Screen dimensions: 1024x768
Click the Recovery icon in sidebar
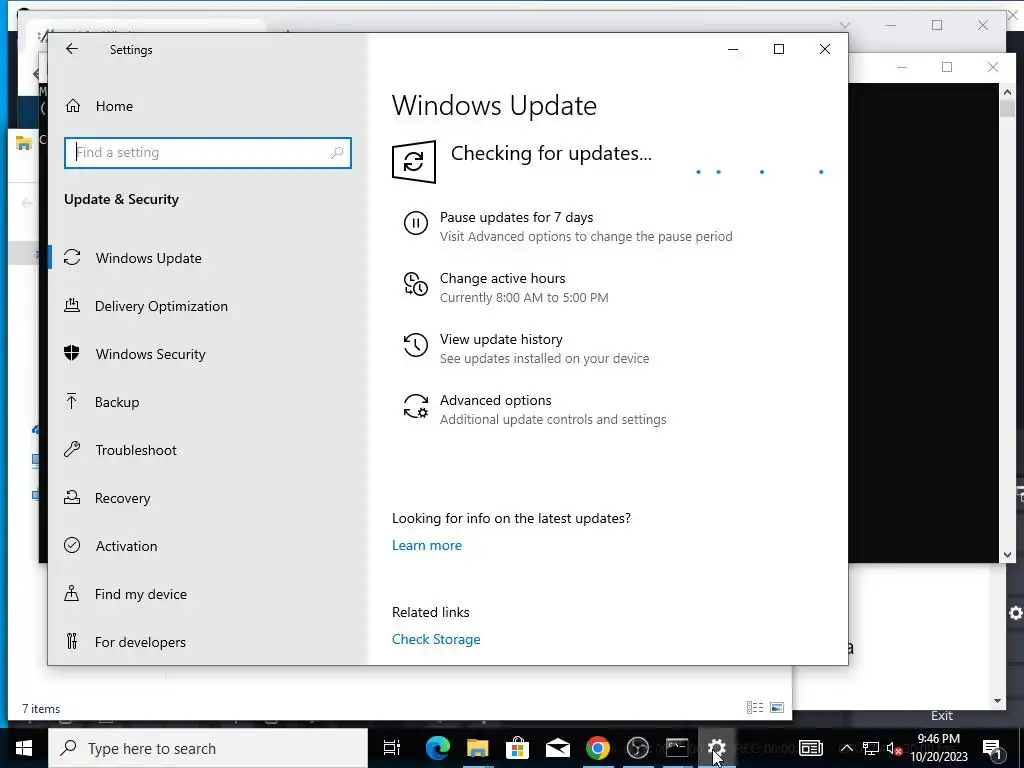pos(72,497)
